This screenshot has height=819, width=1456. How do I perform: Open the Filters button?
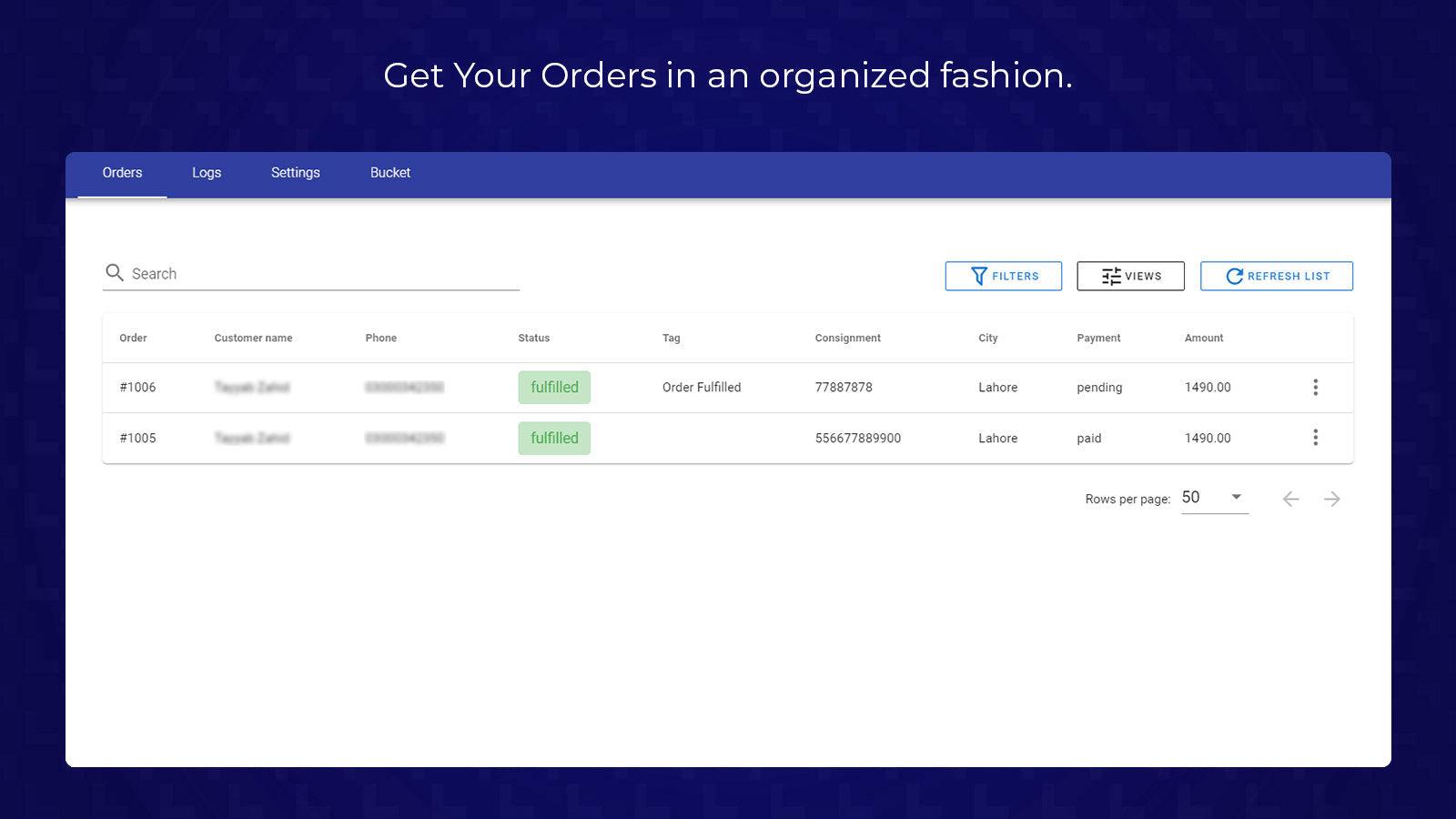coord(1003,276)
